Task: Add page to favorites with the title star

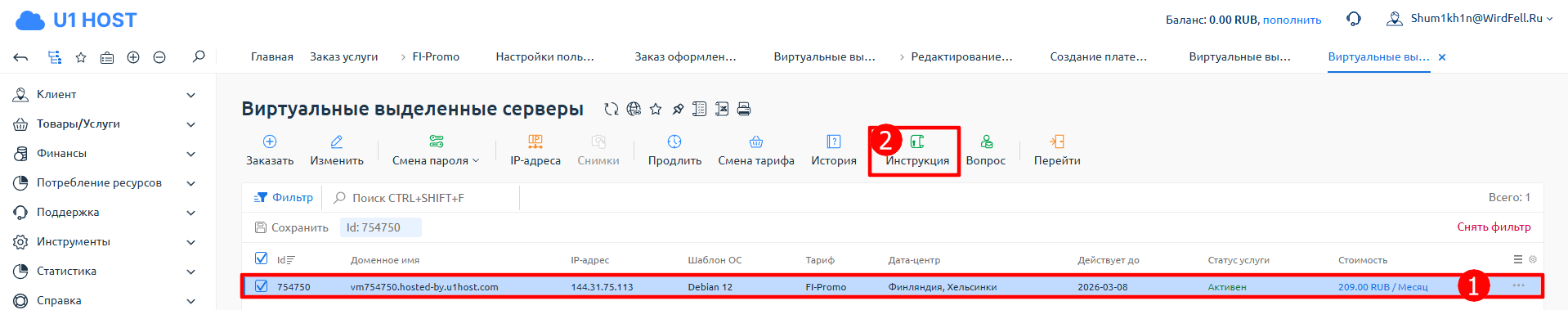Action: click(x=656, y=109)
